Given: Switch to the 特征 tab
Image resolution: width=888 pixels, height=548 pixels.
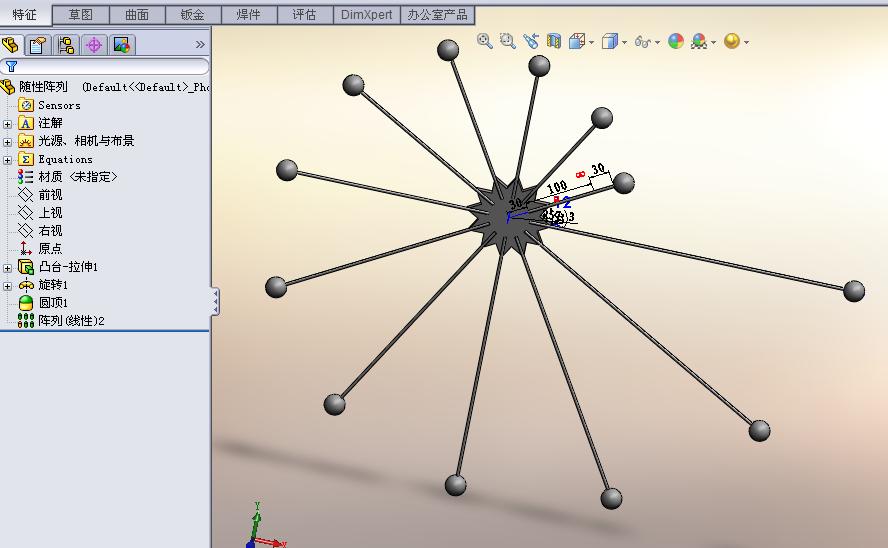Looking at the screenshot, I should [25, 14].
